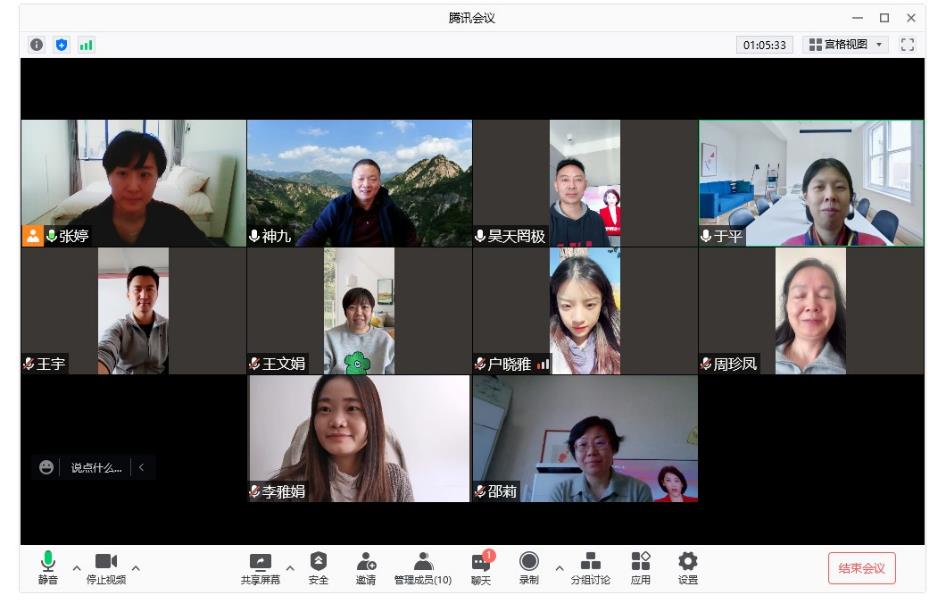The height and width of the screenshot is (612, 946).
Task: Click 共享屏幕 to share screen
Action: (x=260, y=567)
